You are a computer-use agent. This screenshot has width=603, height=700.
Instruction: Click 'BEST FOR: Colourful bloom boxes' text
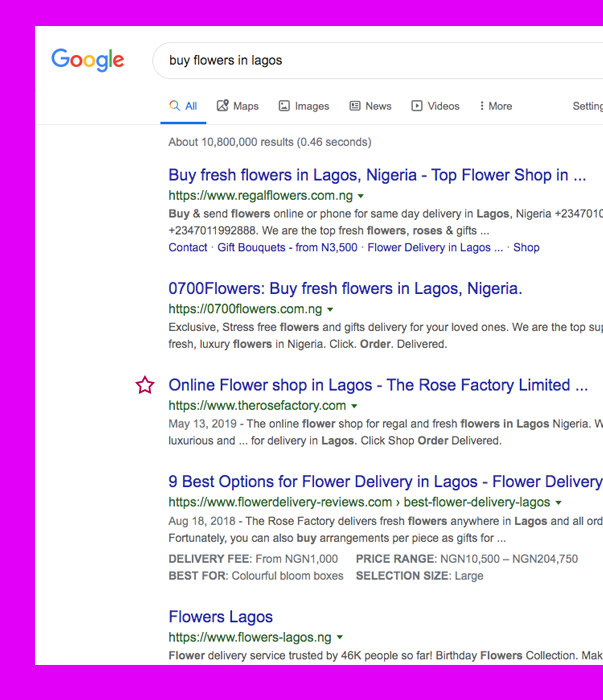tap(256, 576)
